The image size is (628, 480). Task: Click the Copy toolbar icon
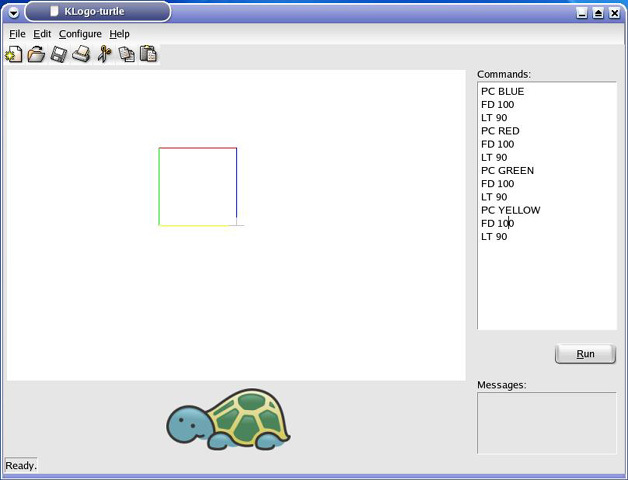127,55
